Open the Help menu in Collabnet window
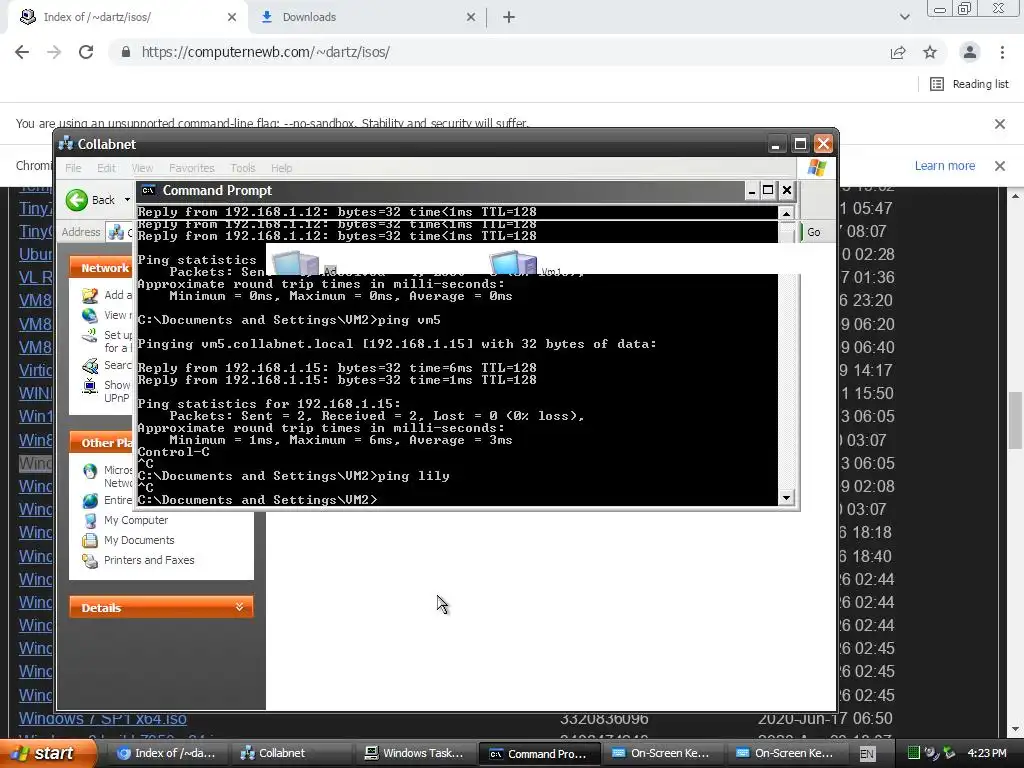The image size is (1024, 768). 281,168
